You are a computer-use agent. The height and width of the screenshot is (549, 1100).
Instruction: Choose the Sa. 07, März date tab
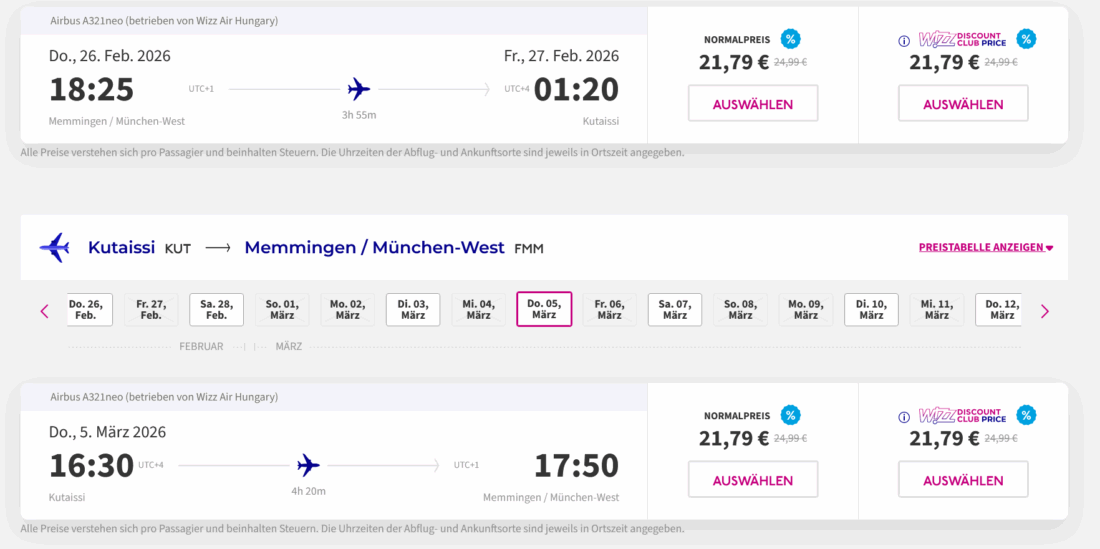tap(675, 309)
